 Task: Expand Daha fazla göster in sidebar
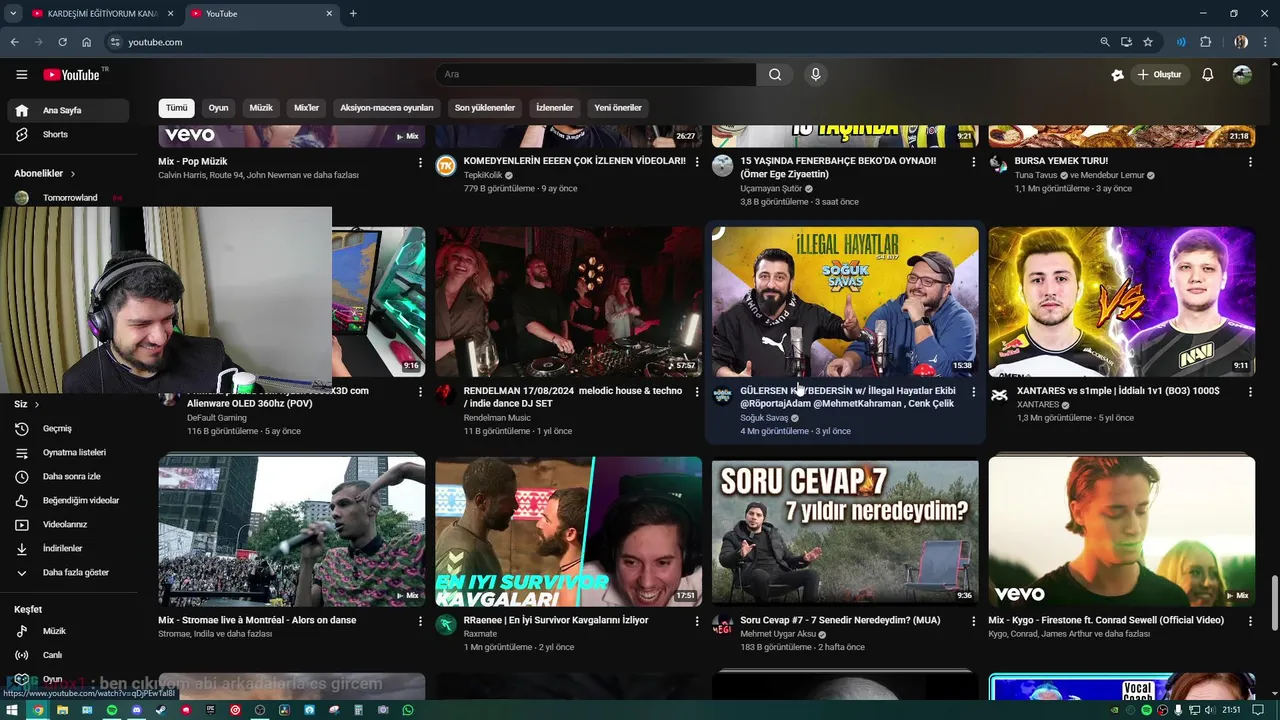click(68, 572)
